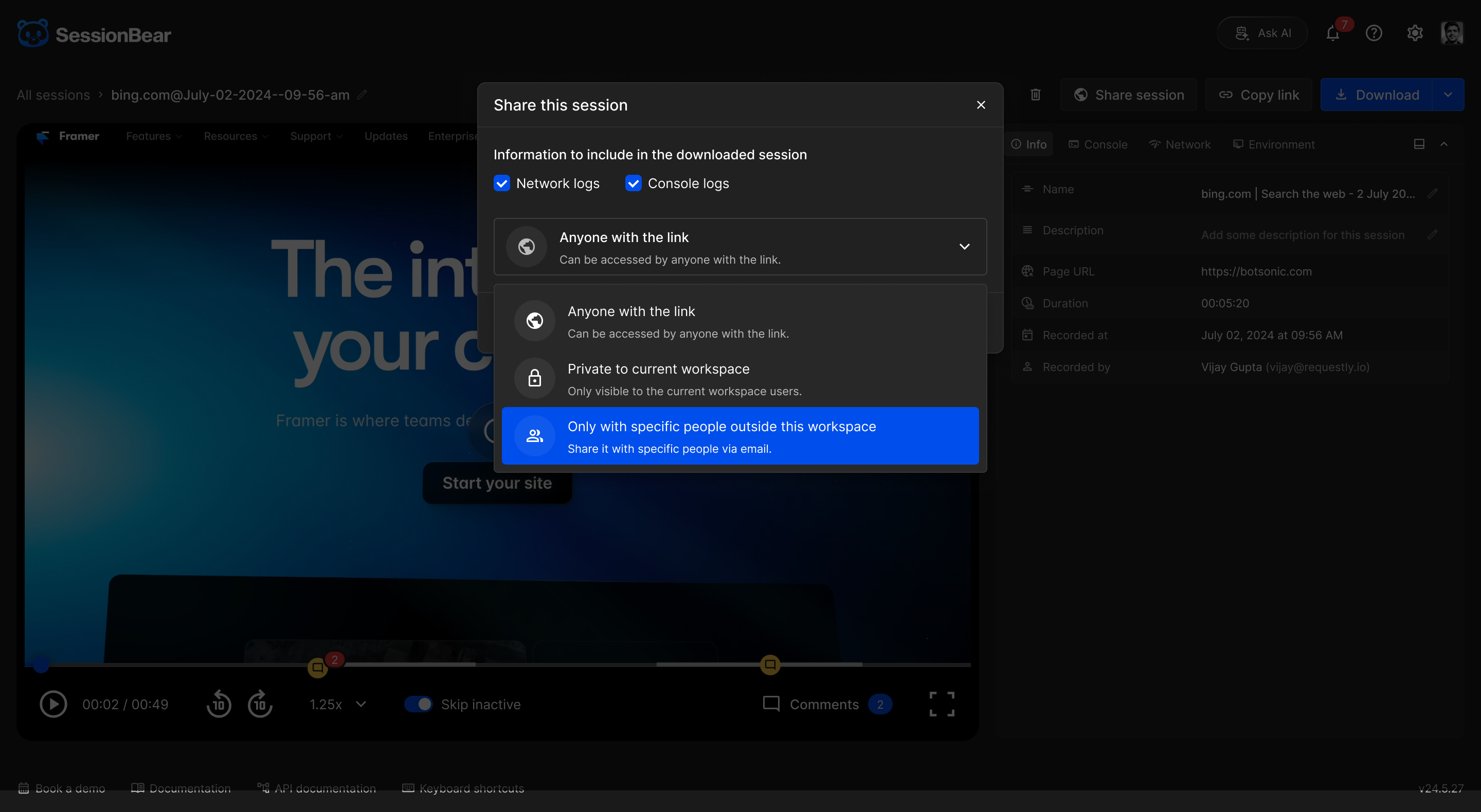Click the Start your site button

(497, 483)
